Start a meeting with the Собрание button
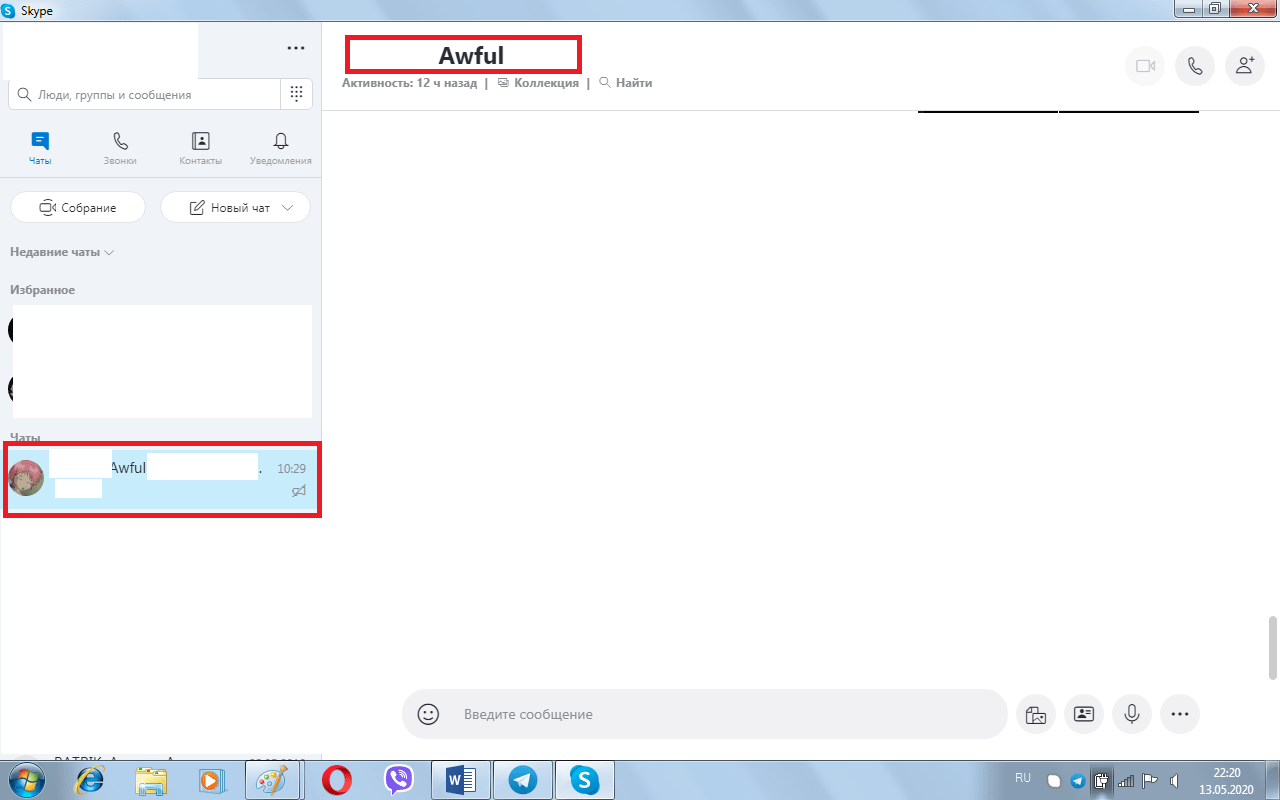This screenshot has height=800, width=1280. coord(78,207)
